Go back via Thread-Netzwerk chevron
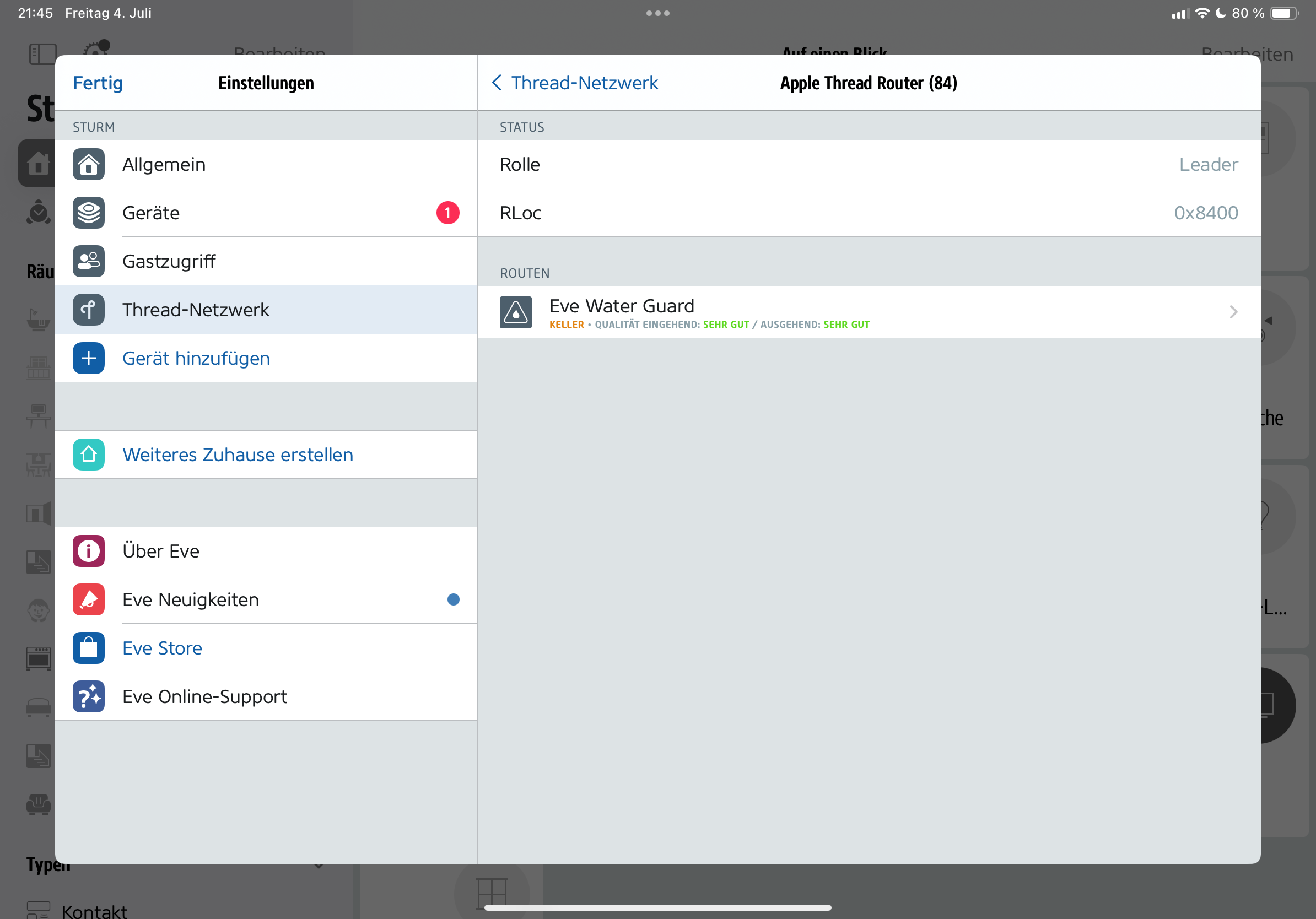1316x919 pixels. point(497,83)
